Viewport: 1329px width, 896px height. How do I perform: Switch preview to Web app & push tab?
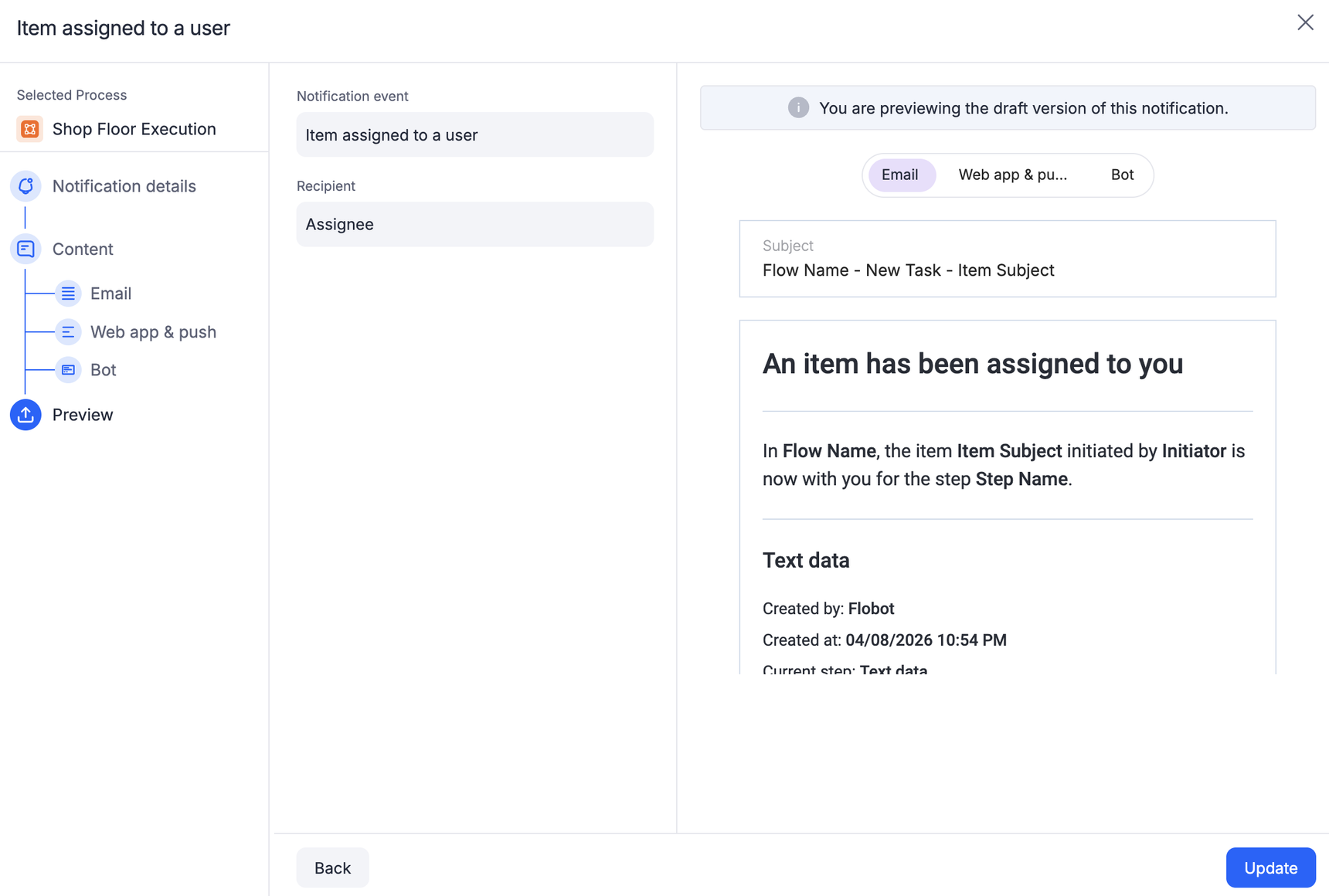(1012, 175)
